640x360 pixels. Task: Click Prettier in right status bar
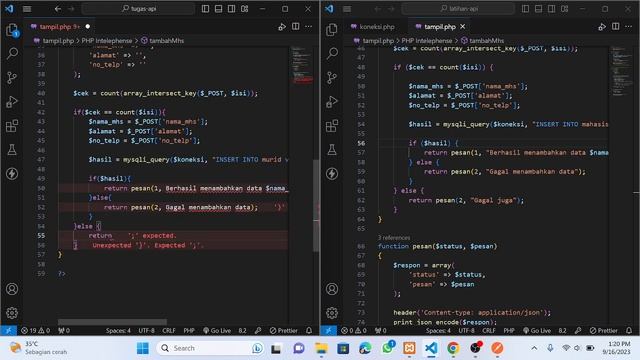604,331
